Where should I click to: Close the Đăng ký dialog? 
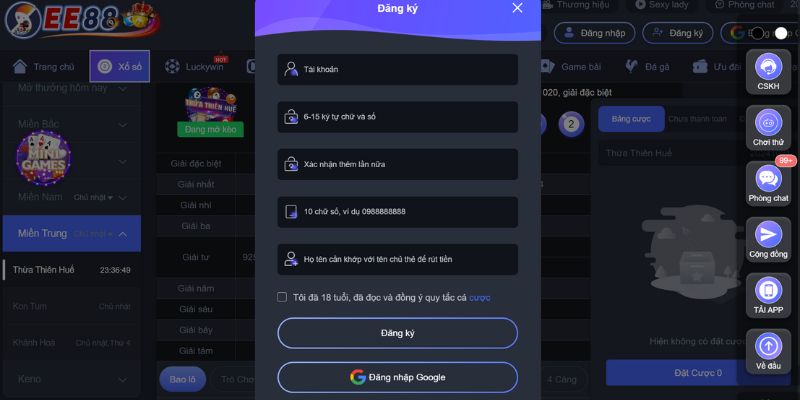click(517, 8)
